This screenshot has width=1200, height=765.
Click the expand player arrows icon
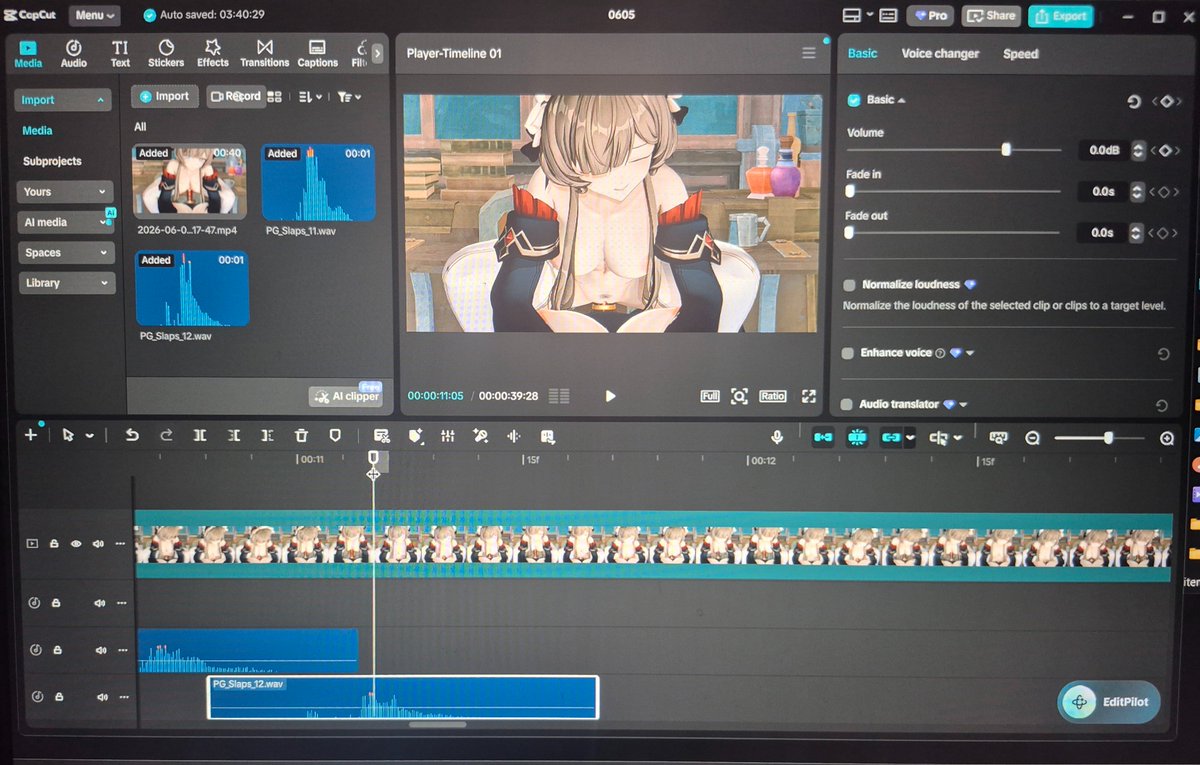[x=809, y=396]
